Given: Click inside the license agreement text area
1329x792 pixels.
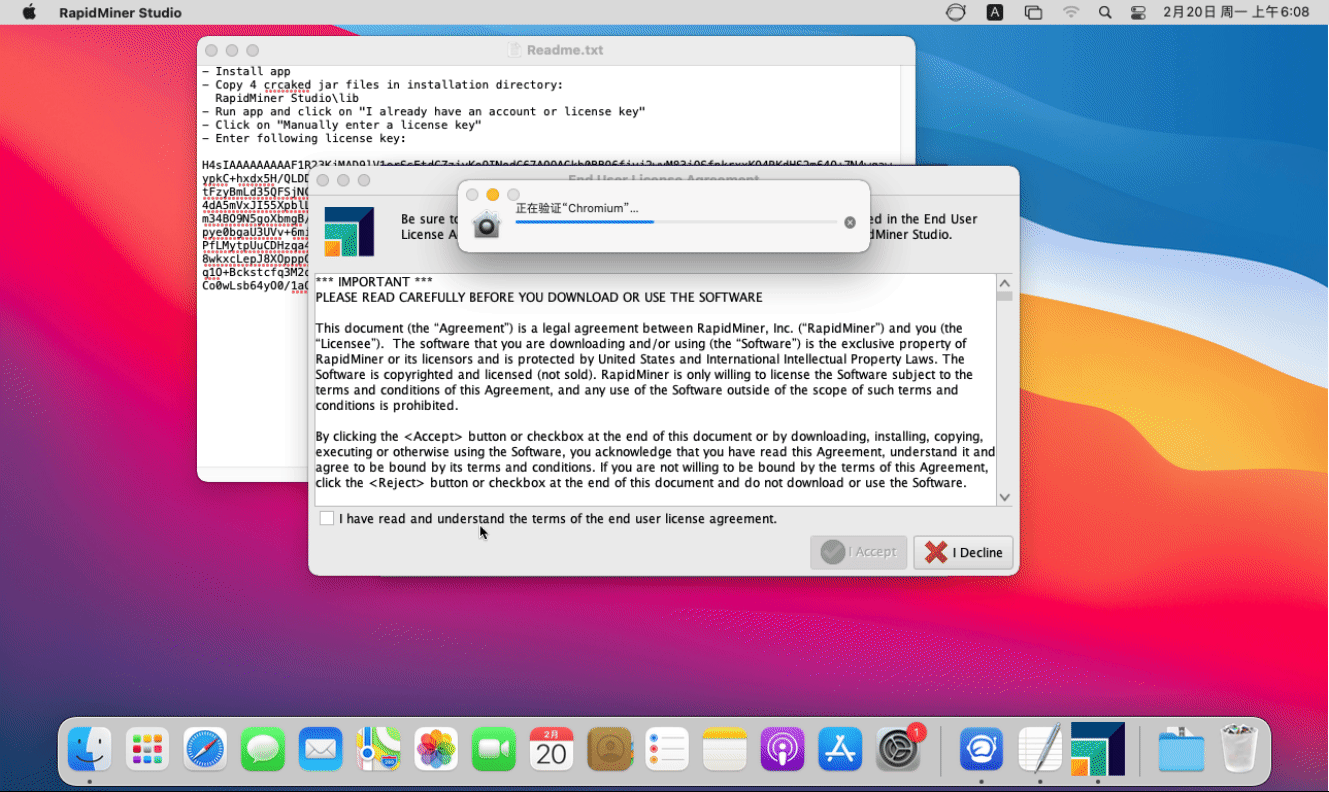Looking at the screenshot, I should pos(656,390).
